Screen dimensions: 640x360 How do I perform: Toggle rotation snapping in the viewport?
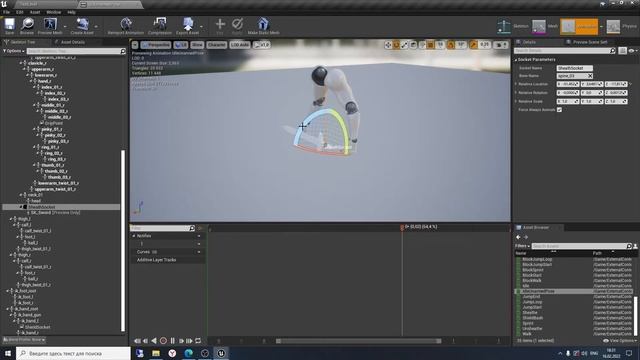(451, 45)
